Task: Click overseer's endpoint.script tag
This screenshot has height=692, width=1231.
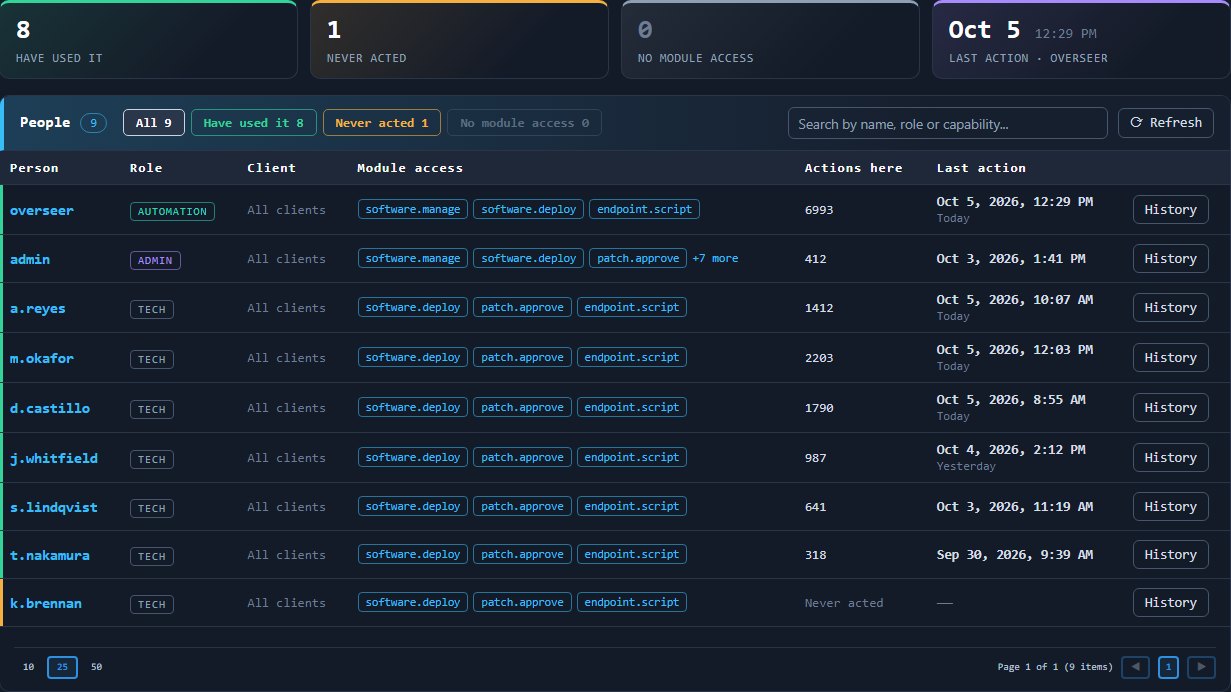Action: pos(644,210)
